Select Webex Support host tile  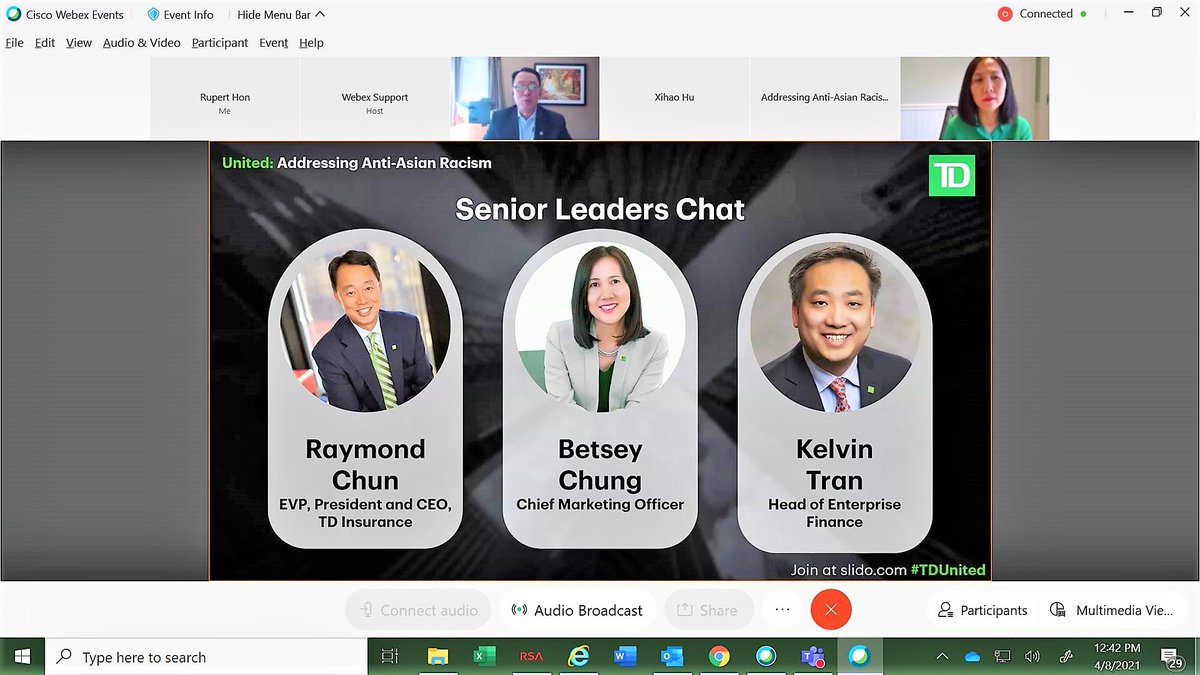pyautogui.click(x=375, y=98)
